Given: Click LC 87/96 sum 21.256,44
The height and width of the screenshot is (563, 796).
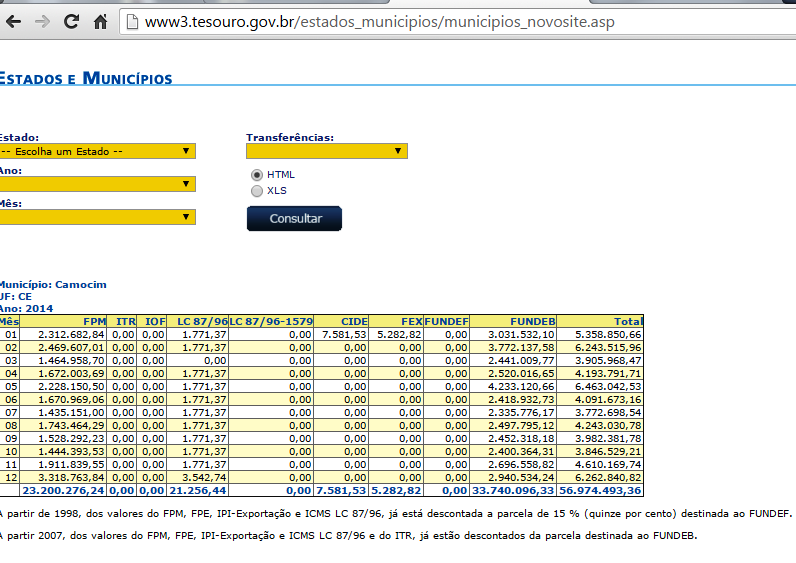Looking at the screenshot, I should point(197,491).
